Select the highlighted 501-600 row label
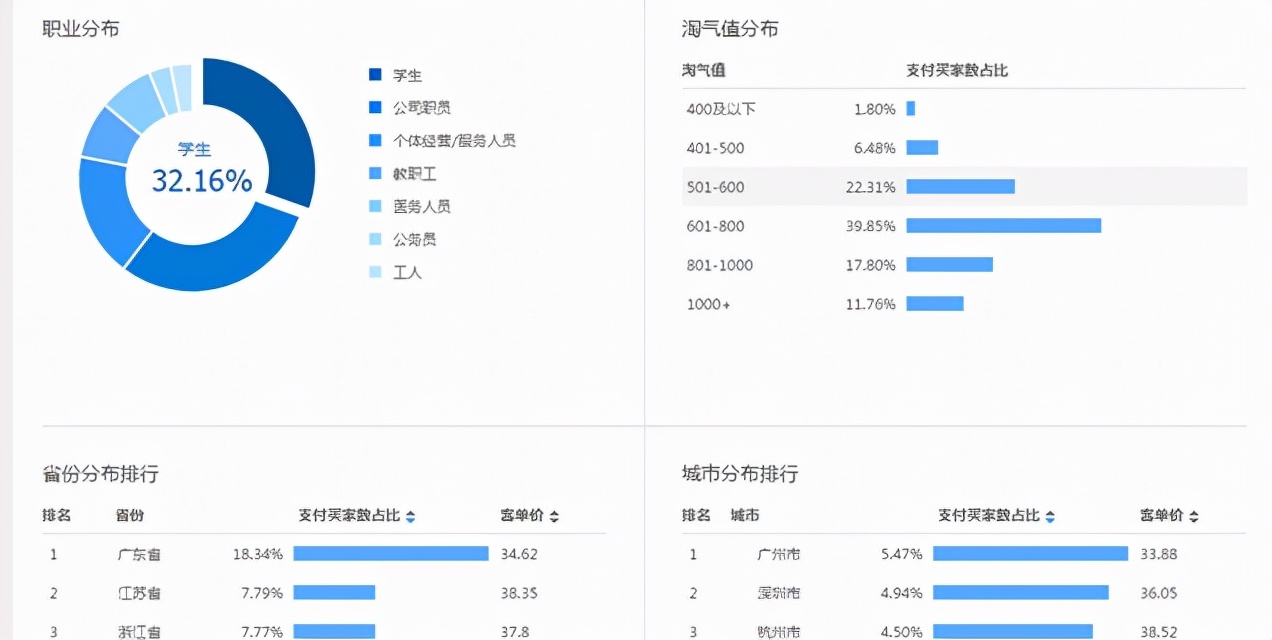Image resolution: width=1272 pixels, height=640 pixels. point(716,187)
